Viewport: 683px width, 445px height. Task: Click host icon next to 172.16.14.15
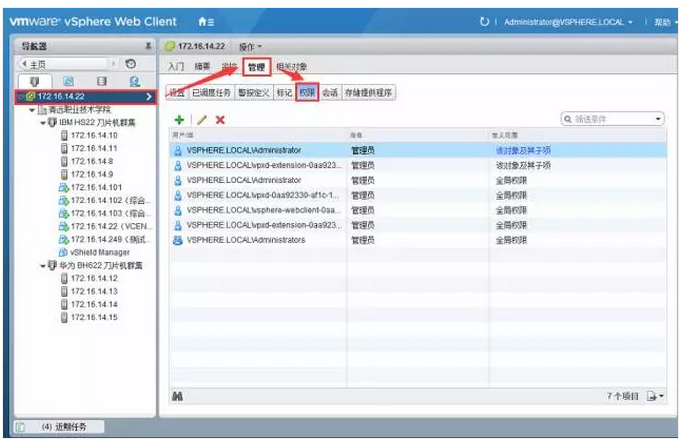(64, 317)
